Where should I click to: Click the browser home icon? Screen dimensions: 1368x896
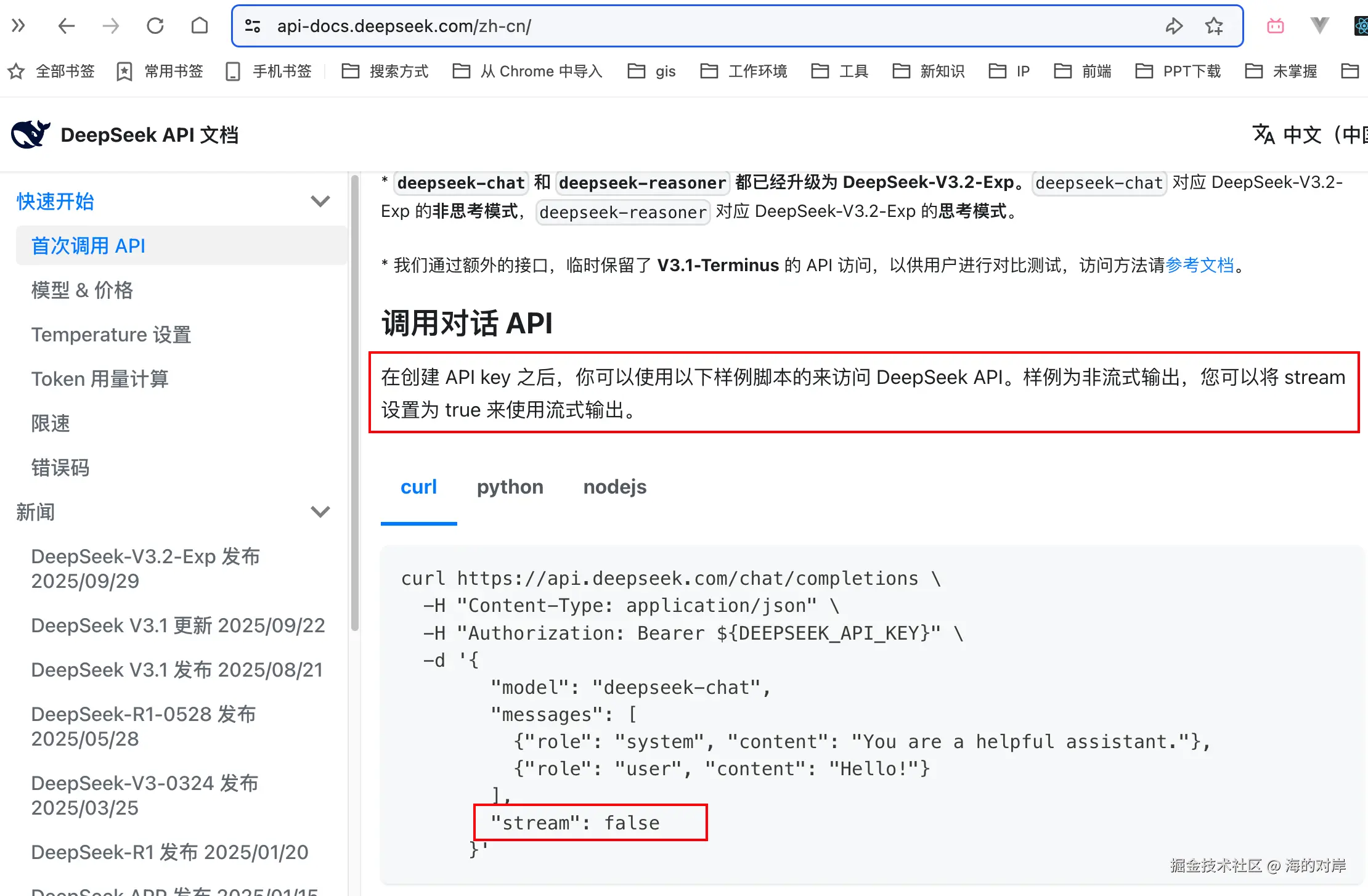pyautogui.click(x=199, y=26)
